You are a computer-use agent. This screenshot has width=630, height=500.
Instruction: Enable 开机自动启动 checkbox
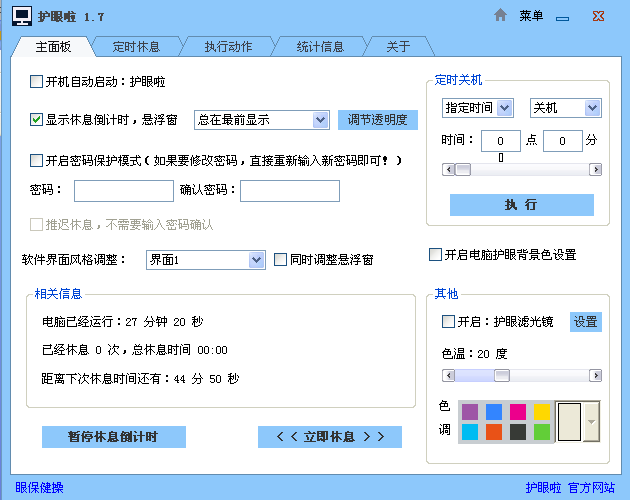tap(36, 82)
